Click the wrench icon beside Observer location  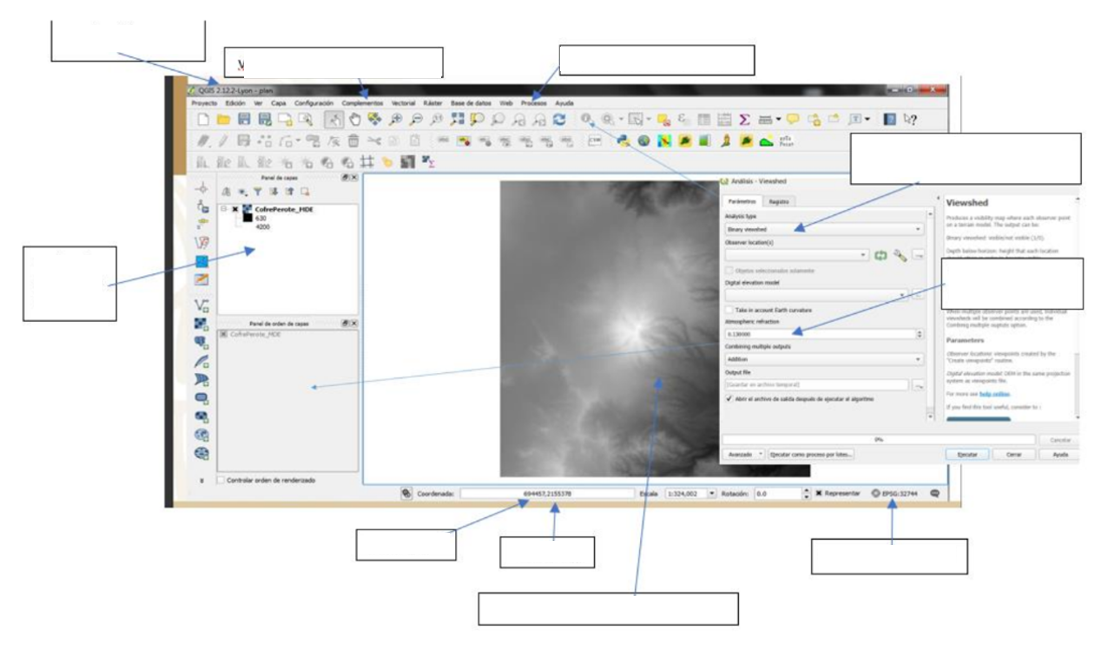tap(900, 256)
